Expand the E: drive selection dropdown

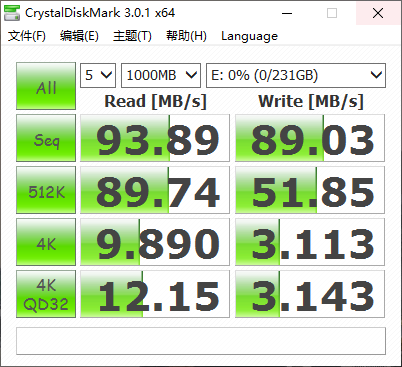click(x=296, y=75)
